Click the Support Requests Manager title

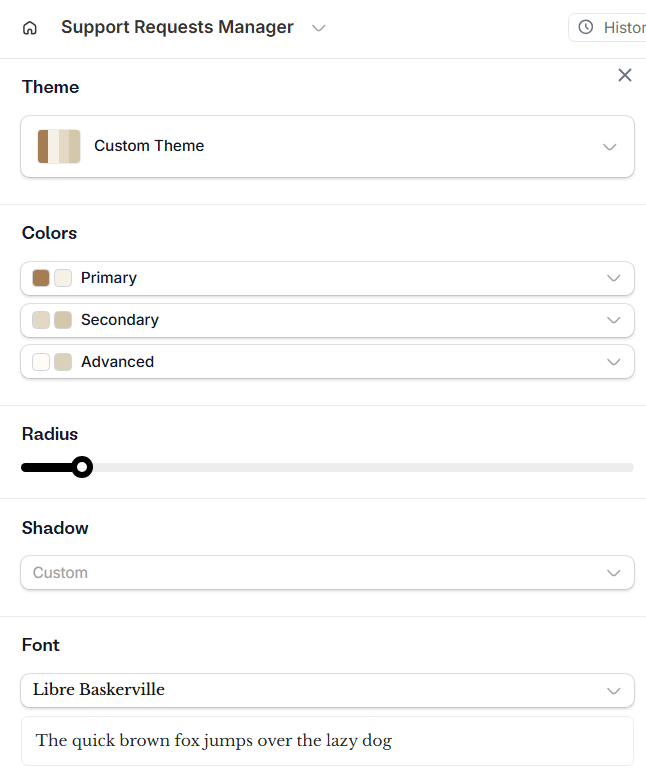coord(177,28)
